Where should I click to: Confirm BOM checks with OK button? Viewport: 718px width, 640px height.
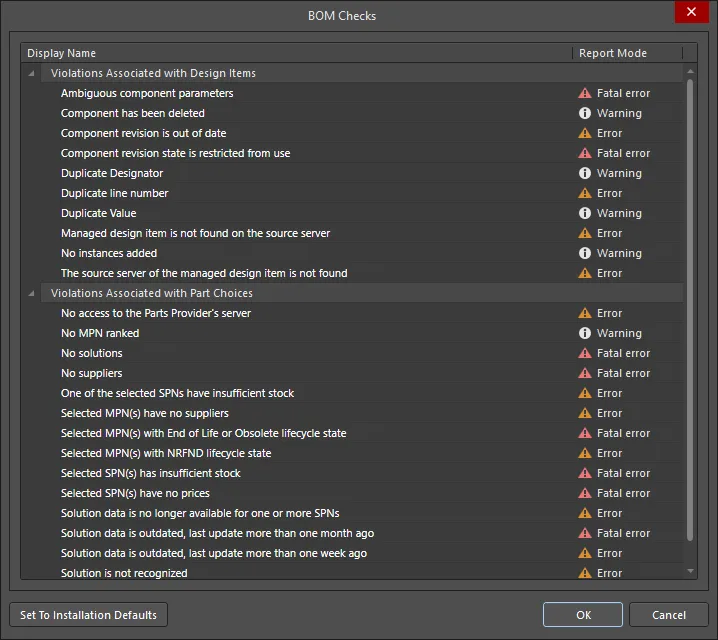click(x=582, y=615)
